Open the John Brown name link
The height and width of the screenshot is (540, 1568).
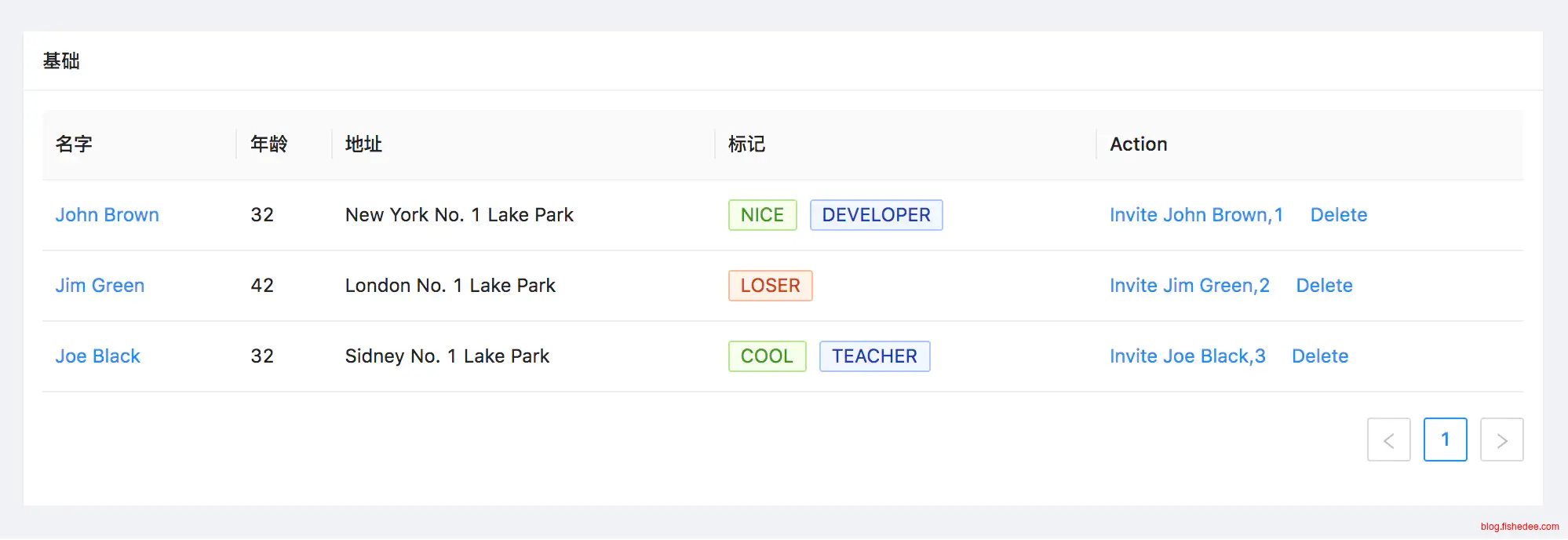[x=107, y=215]
